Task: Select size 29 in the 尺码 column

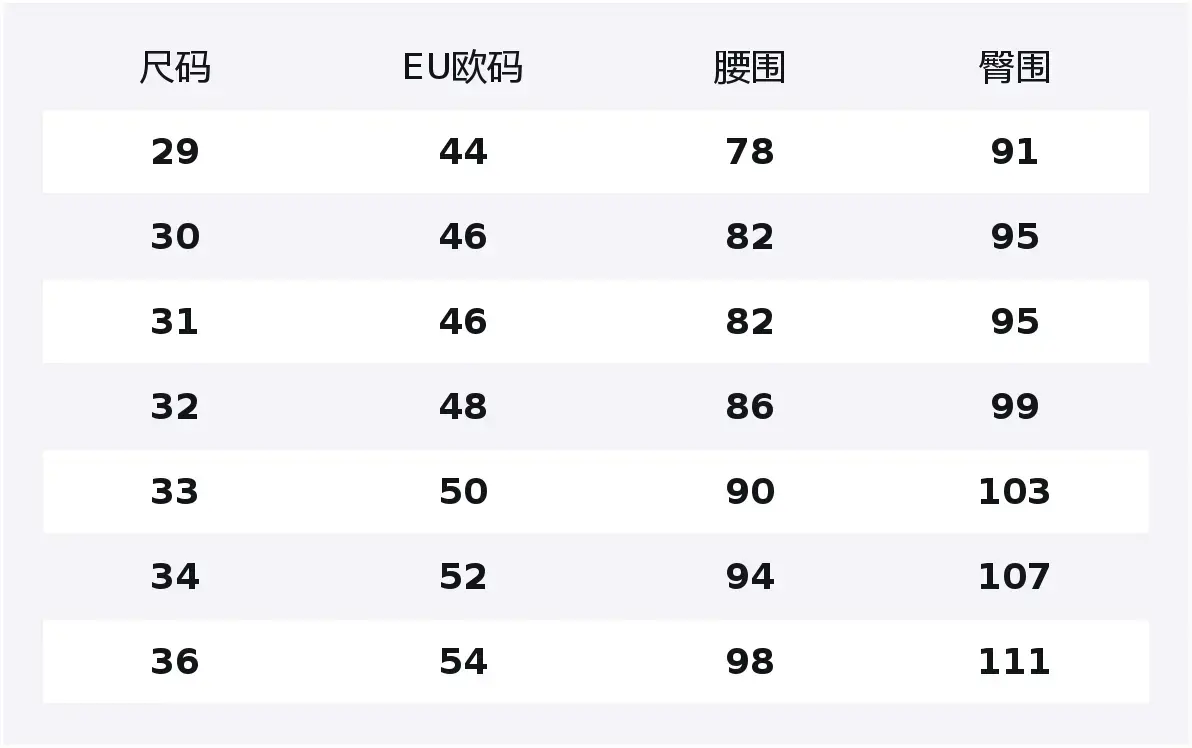Action: click(175, 152)
